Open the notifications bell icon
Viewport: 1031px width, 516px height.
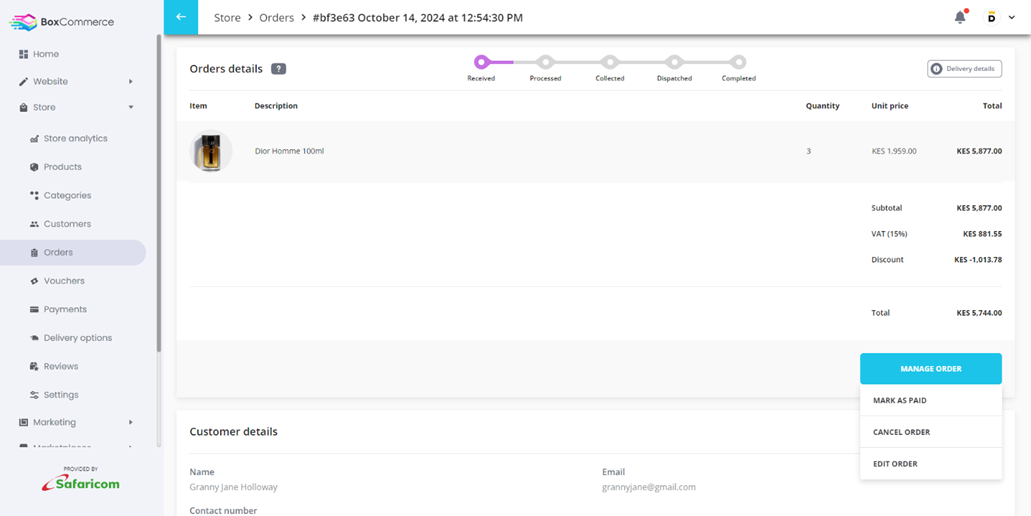point(961,17)
